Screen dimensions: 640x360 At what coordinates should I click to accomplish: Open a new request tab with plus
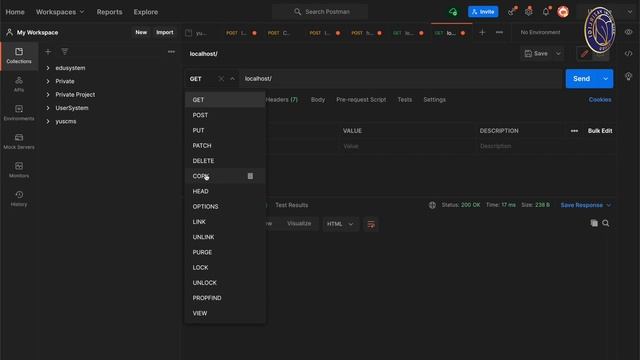[x=482, y=32]
